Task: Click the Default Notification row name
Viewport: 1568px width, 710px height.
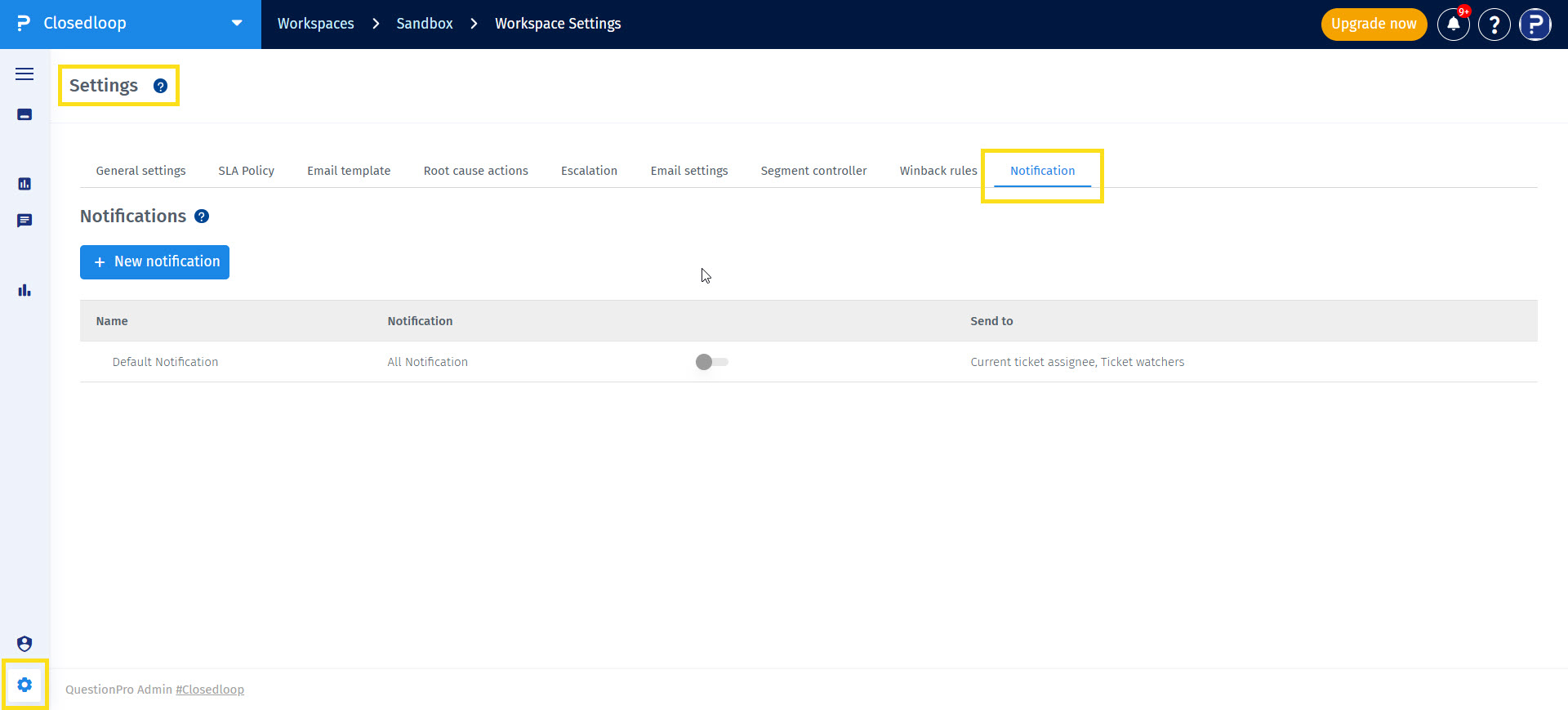Action: [x=165, y=362]
